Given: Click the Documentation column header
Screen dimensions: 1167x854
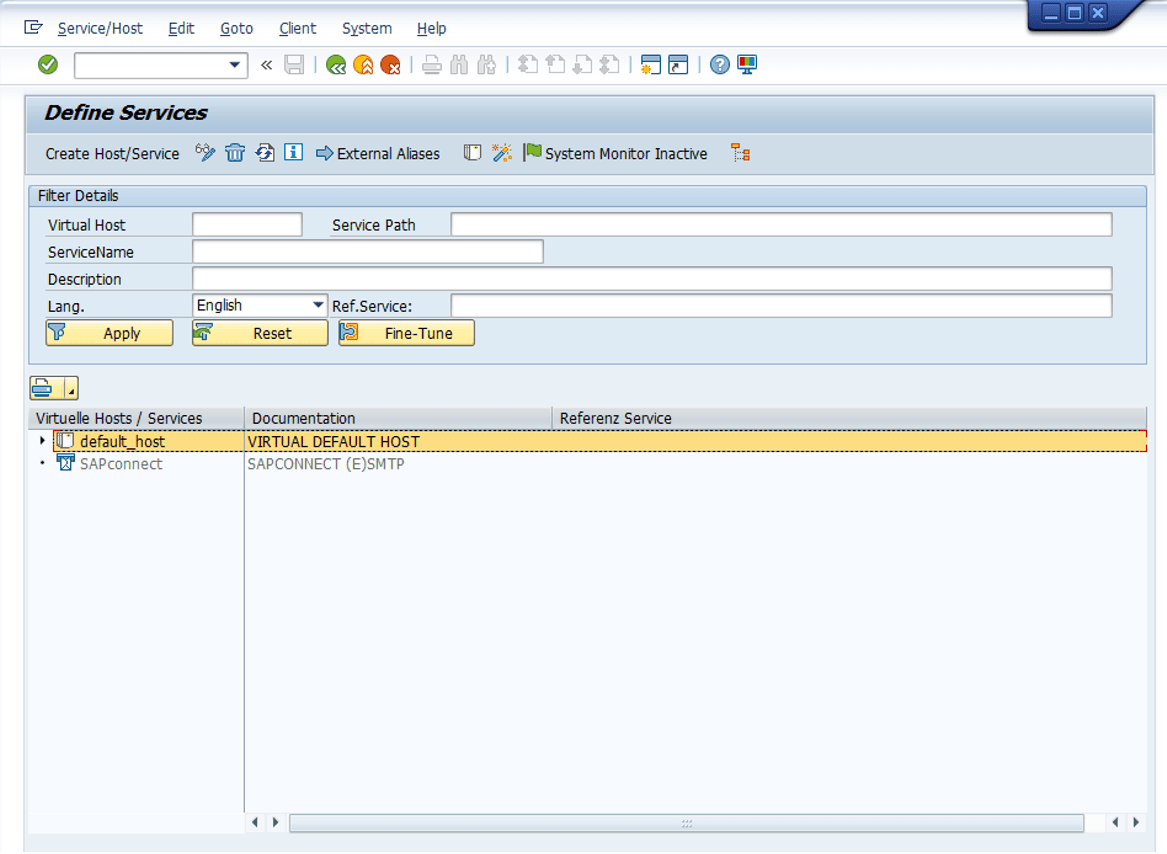Looking at the screenshot, I should [x=398, y=418].
